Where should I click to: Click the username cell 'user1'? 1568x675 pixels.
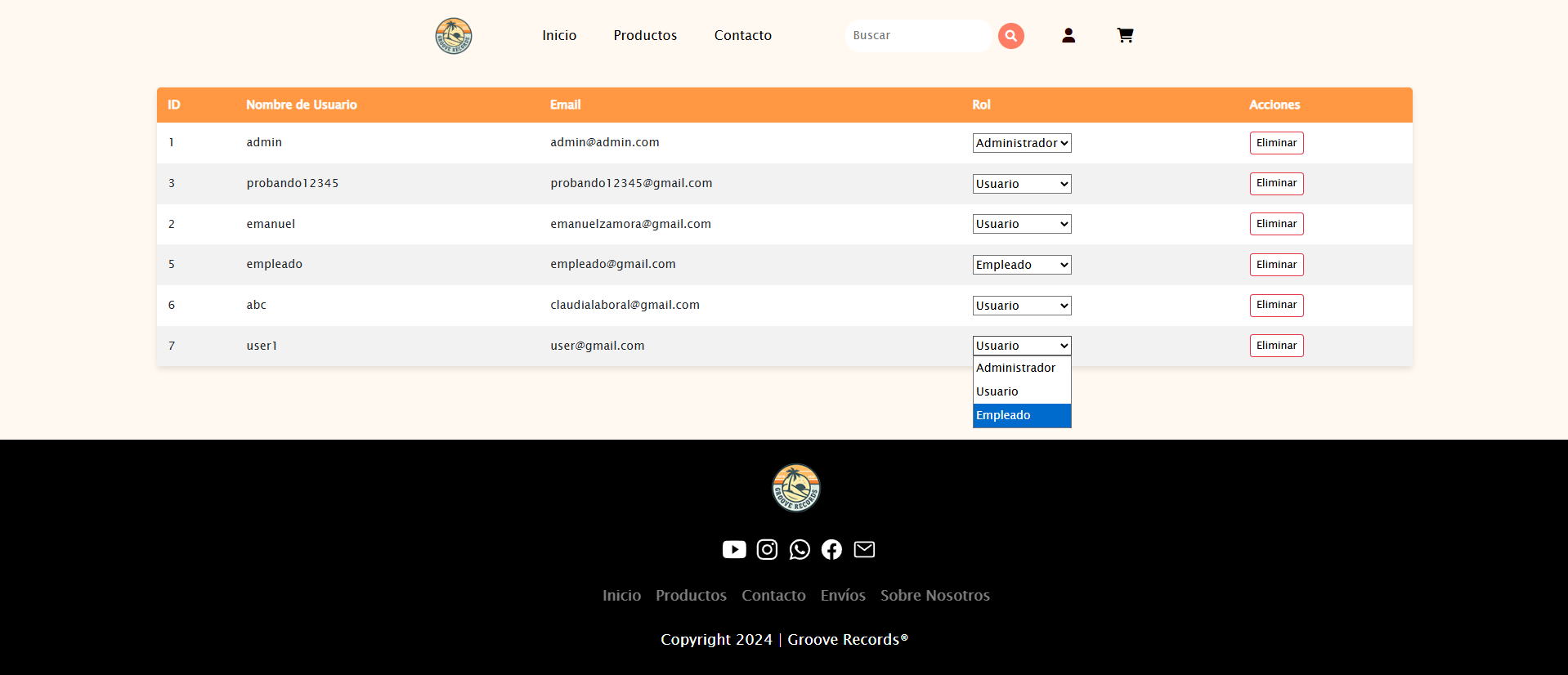pos(262,346)
